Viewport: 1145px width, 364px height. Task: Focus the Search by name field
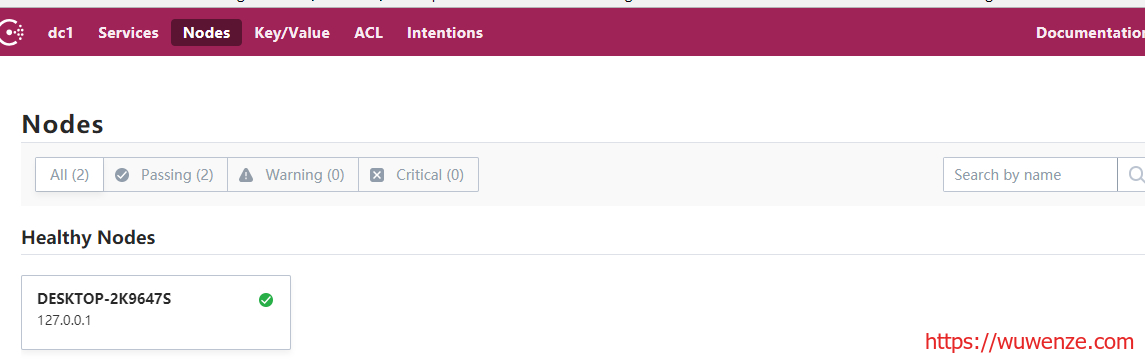point(1030,175)
